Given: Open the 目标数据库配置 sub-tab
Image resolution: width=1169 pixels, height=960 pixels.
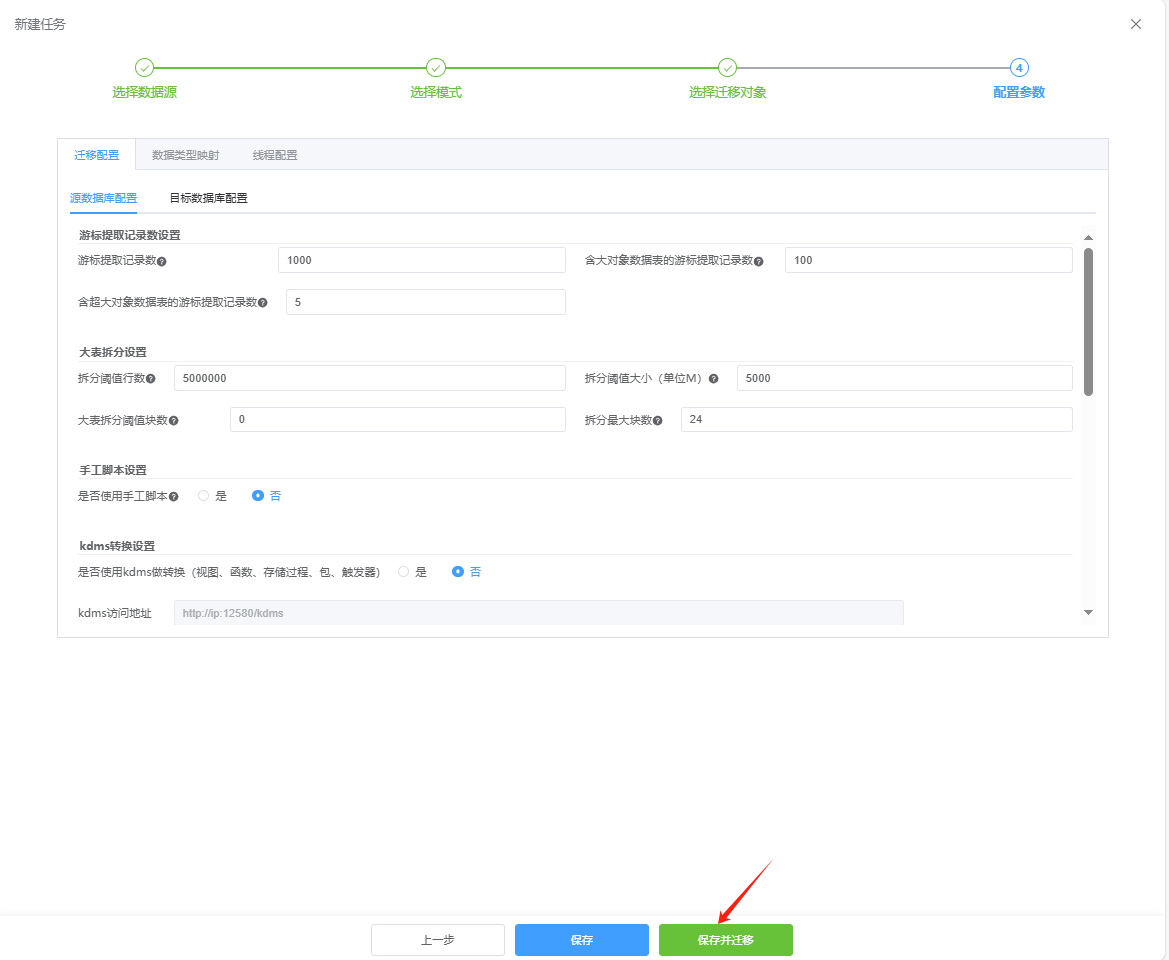Looking at the screenshot, I should (209, 198).
